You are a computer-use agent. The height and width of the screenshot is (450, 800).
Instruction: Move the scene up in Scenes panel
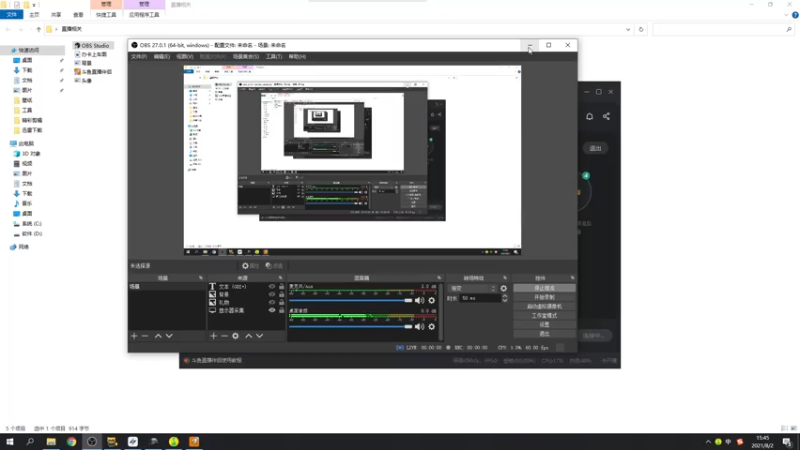tap(158, 336)
